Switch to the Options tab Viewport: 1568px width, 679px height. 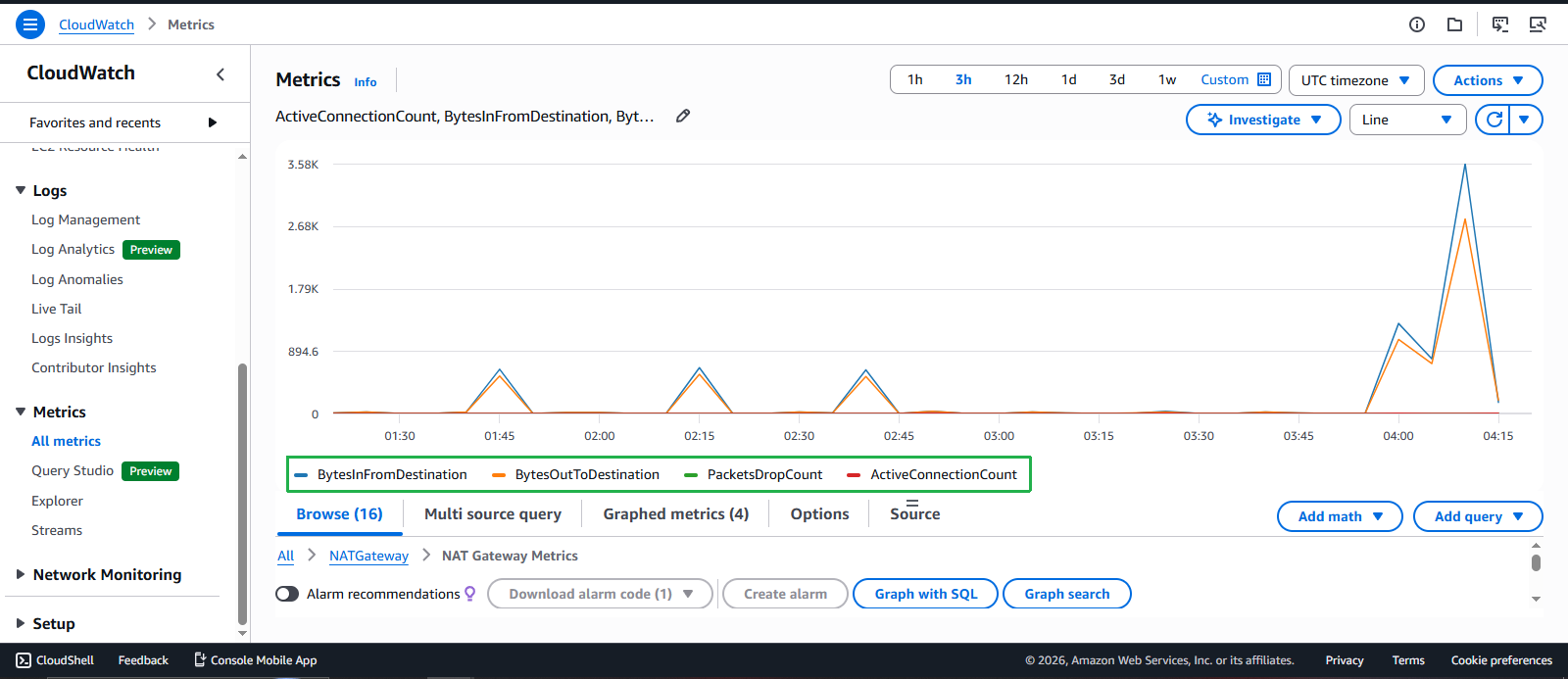click(820, 513)
